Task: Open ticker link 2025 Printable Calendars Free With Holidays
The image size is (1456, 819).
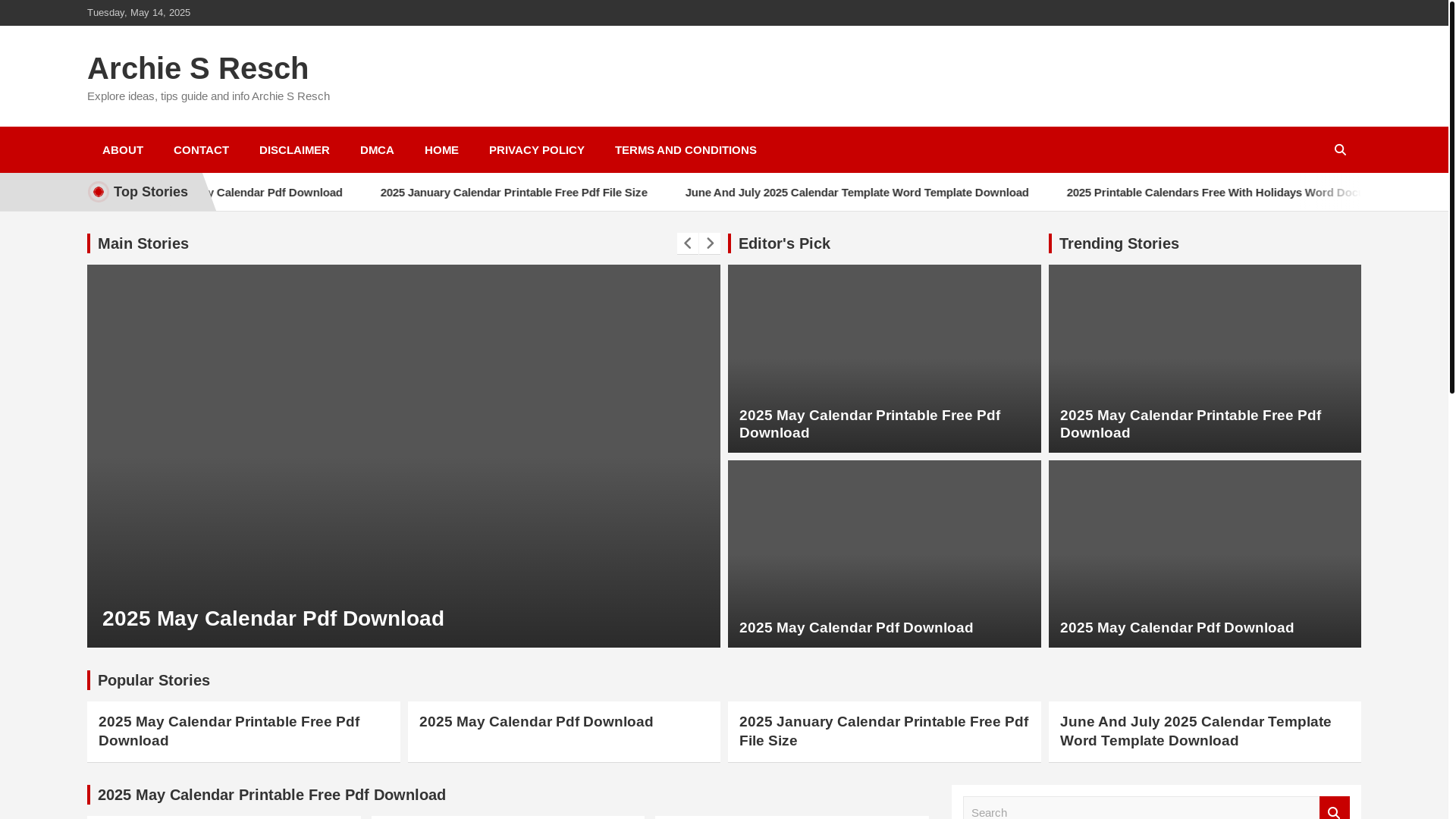Action: click(x=1213, y=193)
